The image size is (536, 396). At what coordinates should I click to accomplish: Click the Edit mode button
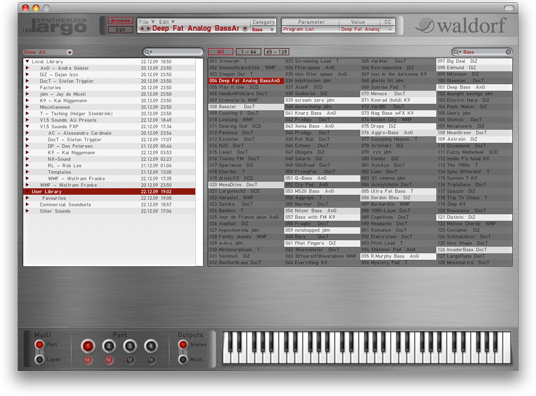coord(120,30)
